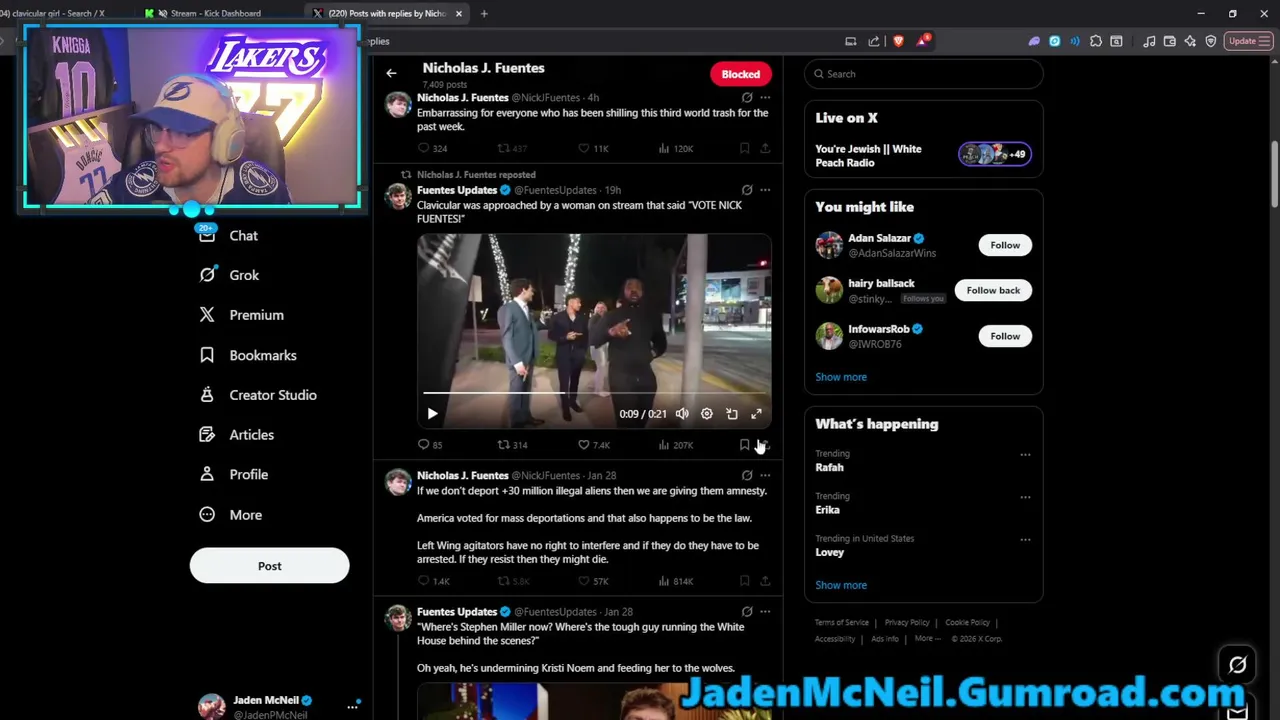
Task: View analytics of 'Embarrassing' post (120K)
Action: tap(676, 149)
